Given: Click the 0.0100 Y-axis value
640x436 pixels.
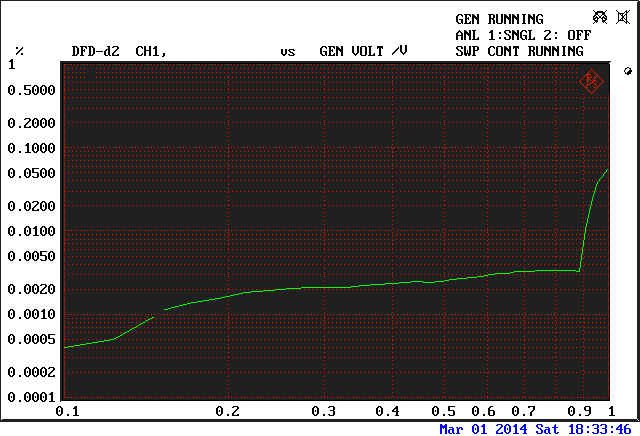Looking at the screenshot, I should click(31, 231).
